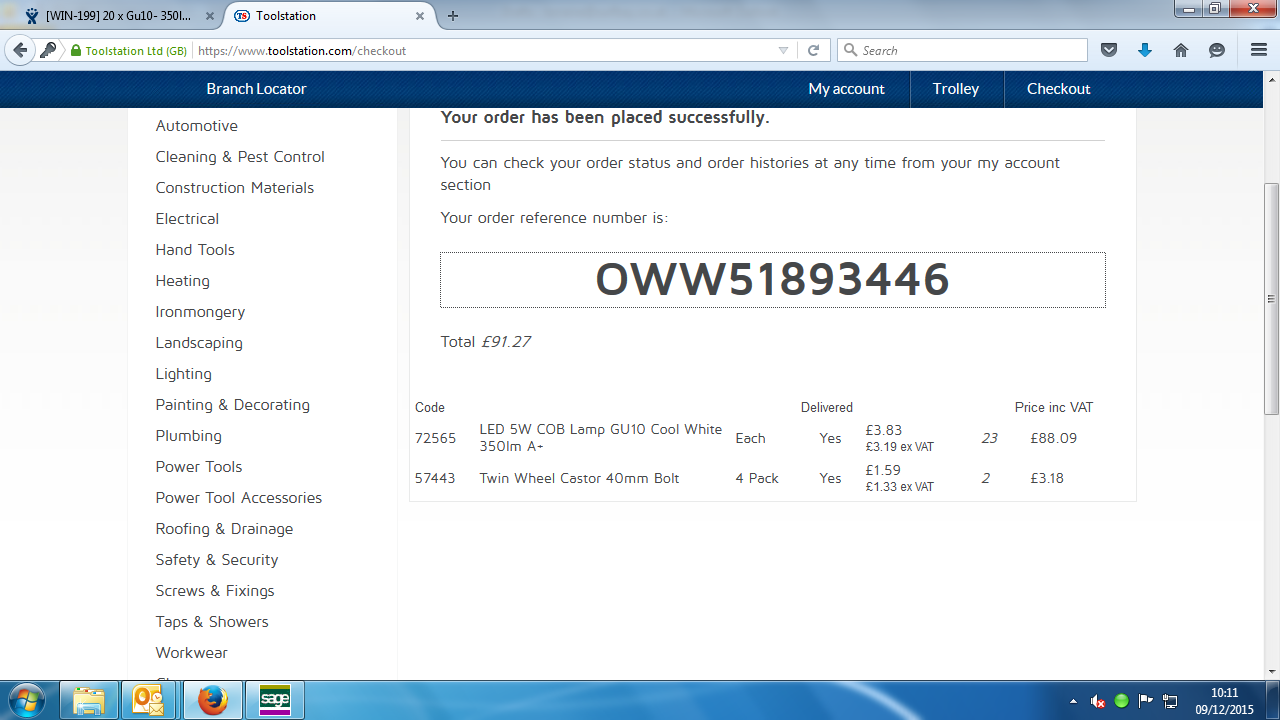Select the Plumbing category

[189, 436]
